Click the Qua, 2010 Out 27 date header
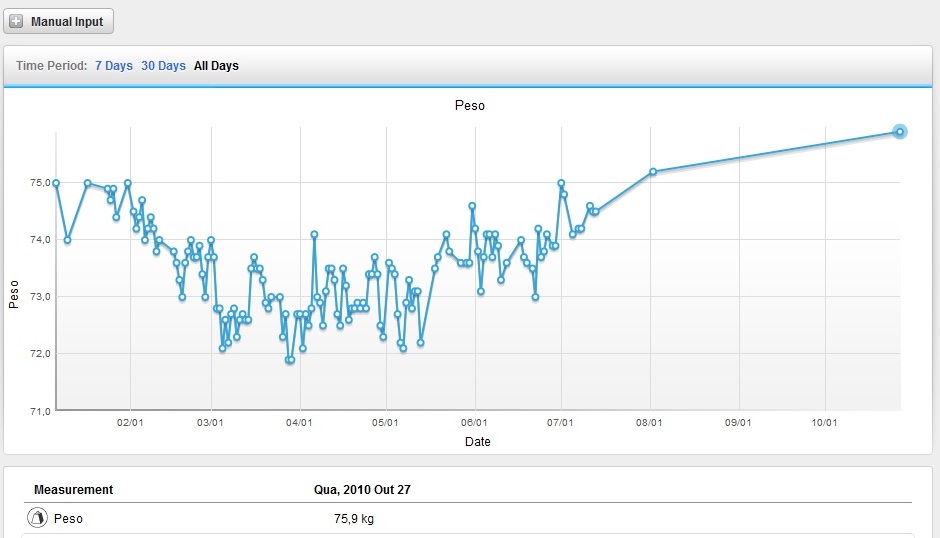This screenshot has height=538, width=940. click(x=363, y=489)
